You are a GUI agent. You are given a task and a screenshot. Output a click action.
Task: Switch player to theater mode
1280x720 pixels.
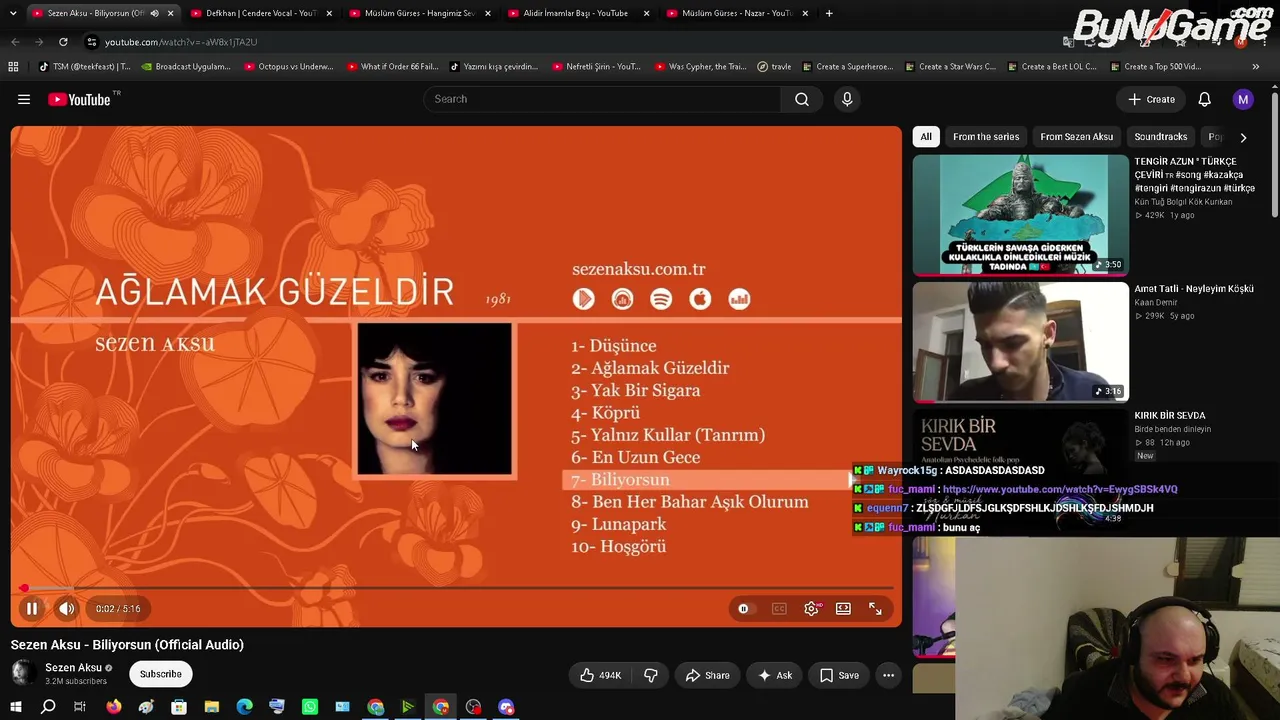[843, 608]
